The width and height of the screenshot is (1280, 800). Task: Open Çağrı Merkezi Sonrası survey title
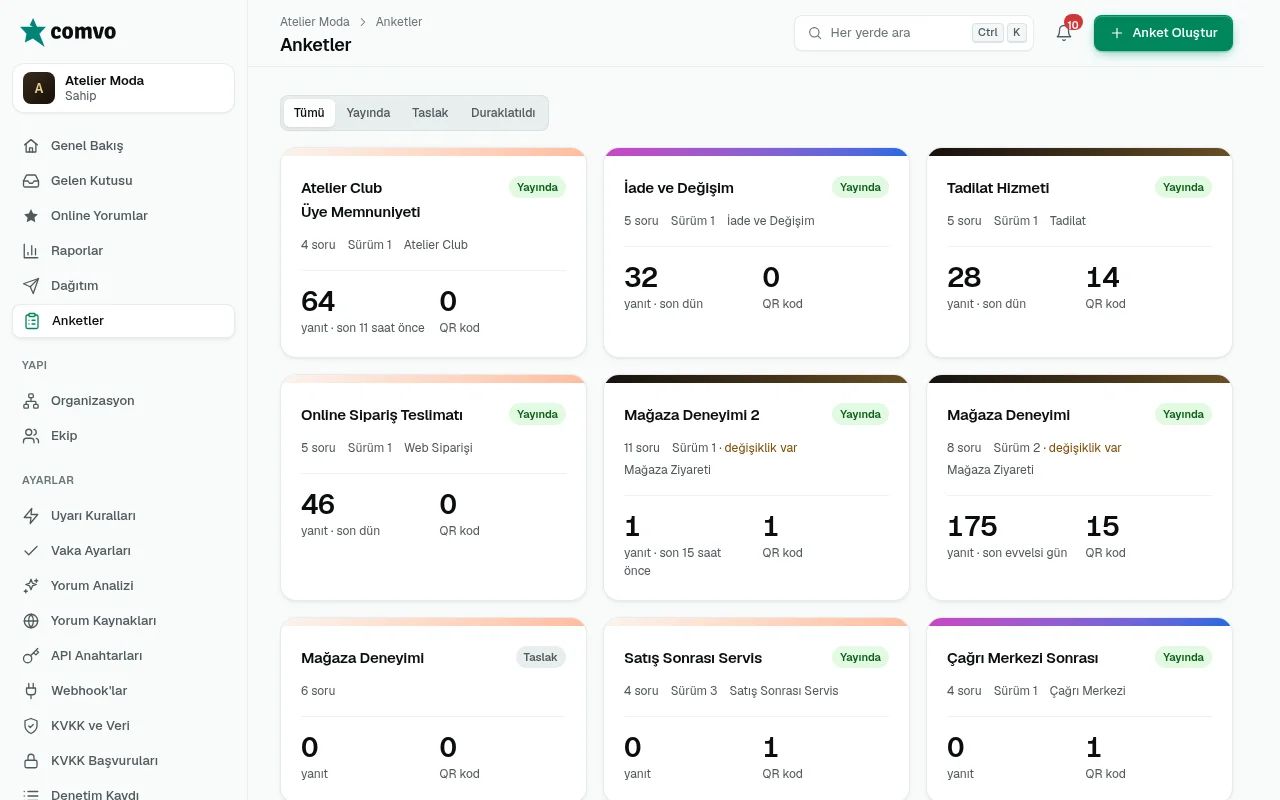point(1022,658)
